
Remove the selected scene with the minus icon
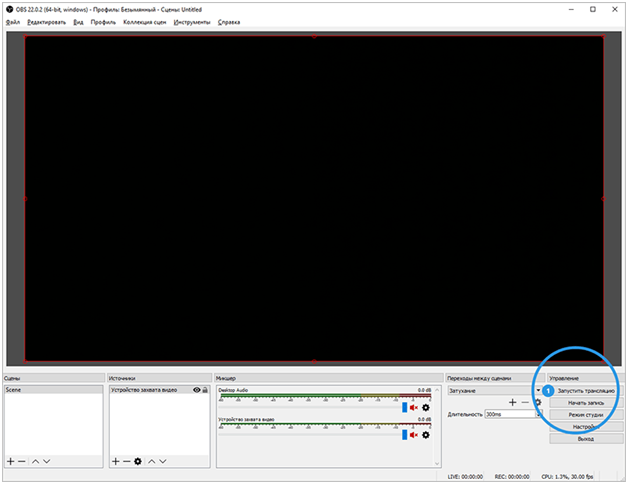pyautogui.click(x=22, y=461)
